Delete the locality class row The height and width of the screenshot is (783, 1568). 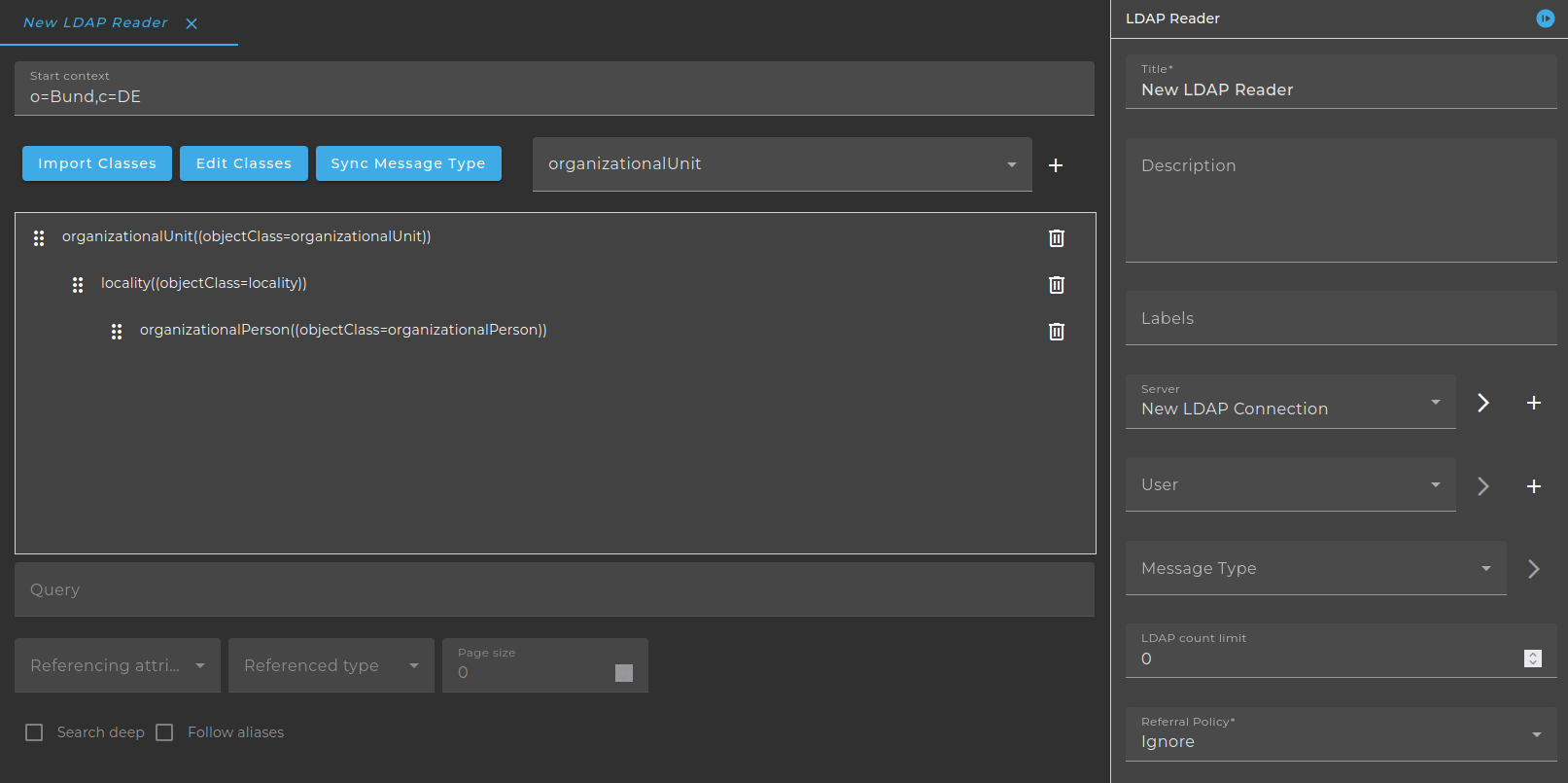click(1057, 285)
